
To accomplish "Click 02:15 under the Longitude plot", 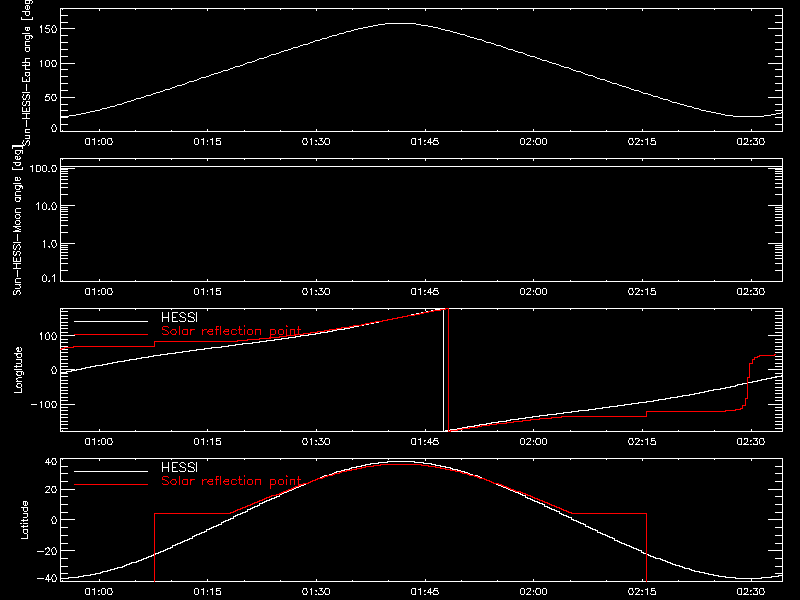I will pyautogui.click(x=642, y=442).
